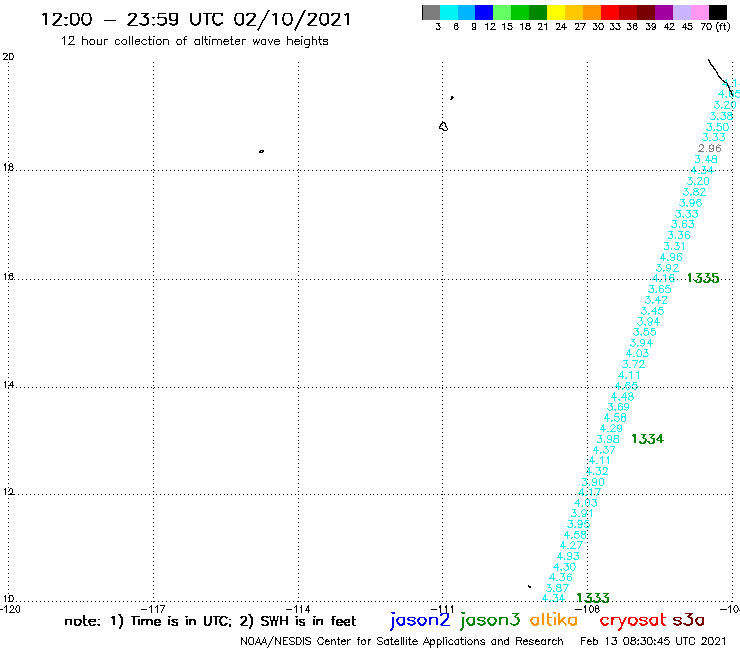The image size is (740, 650).
Task: Click the gray wave height value 2.96
Action: click(x=709, y=148)
